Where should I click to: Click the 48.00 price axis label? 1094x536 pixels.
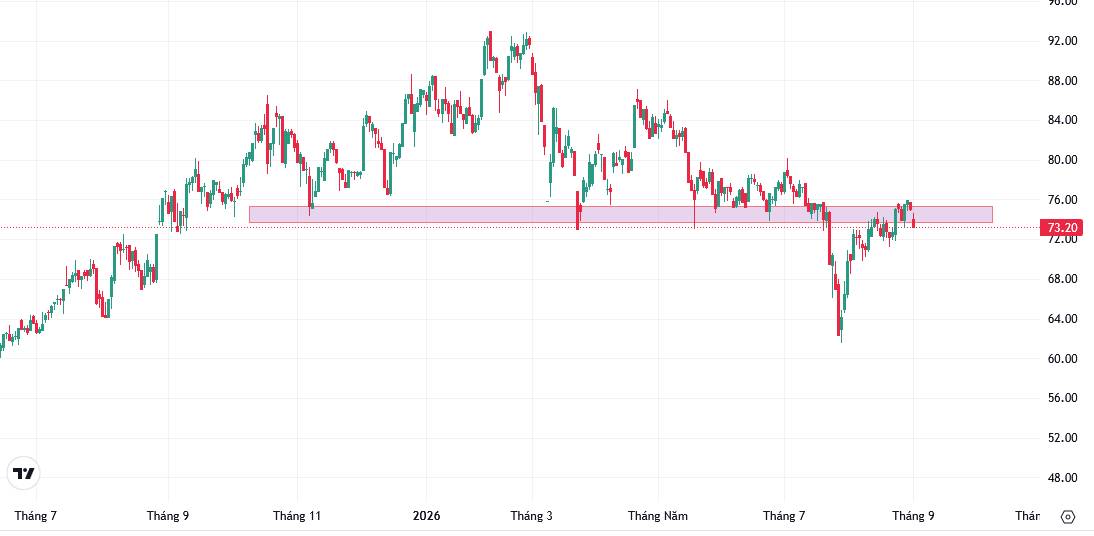[1063, 478]
